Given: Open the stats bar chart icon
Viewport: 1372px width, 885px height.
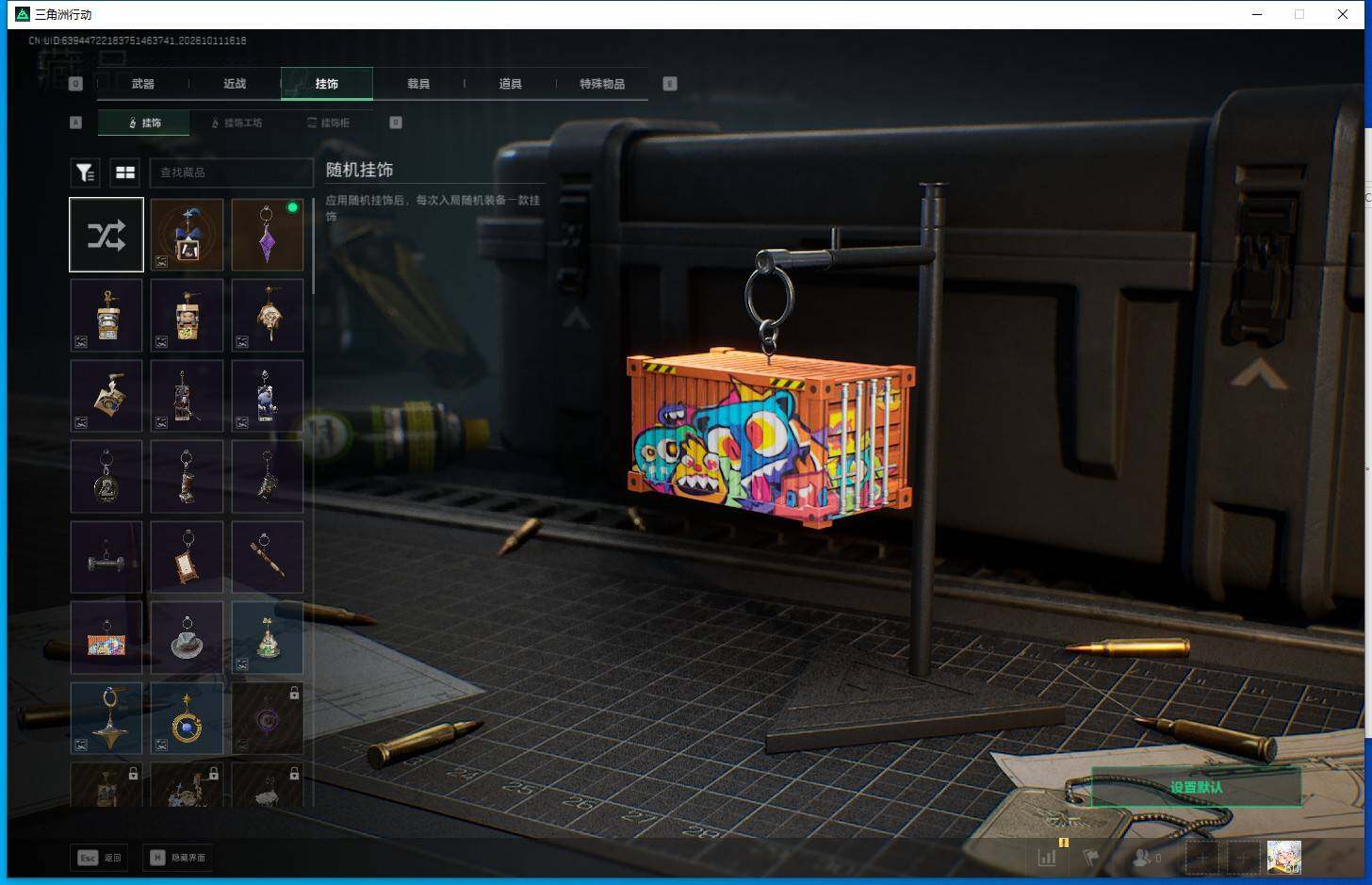Looking at the screenshot, I should (1047, 858).
